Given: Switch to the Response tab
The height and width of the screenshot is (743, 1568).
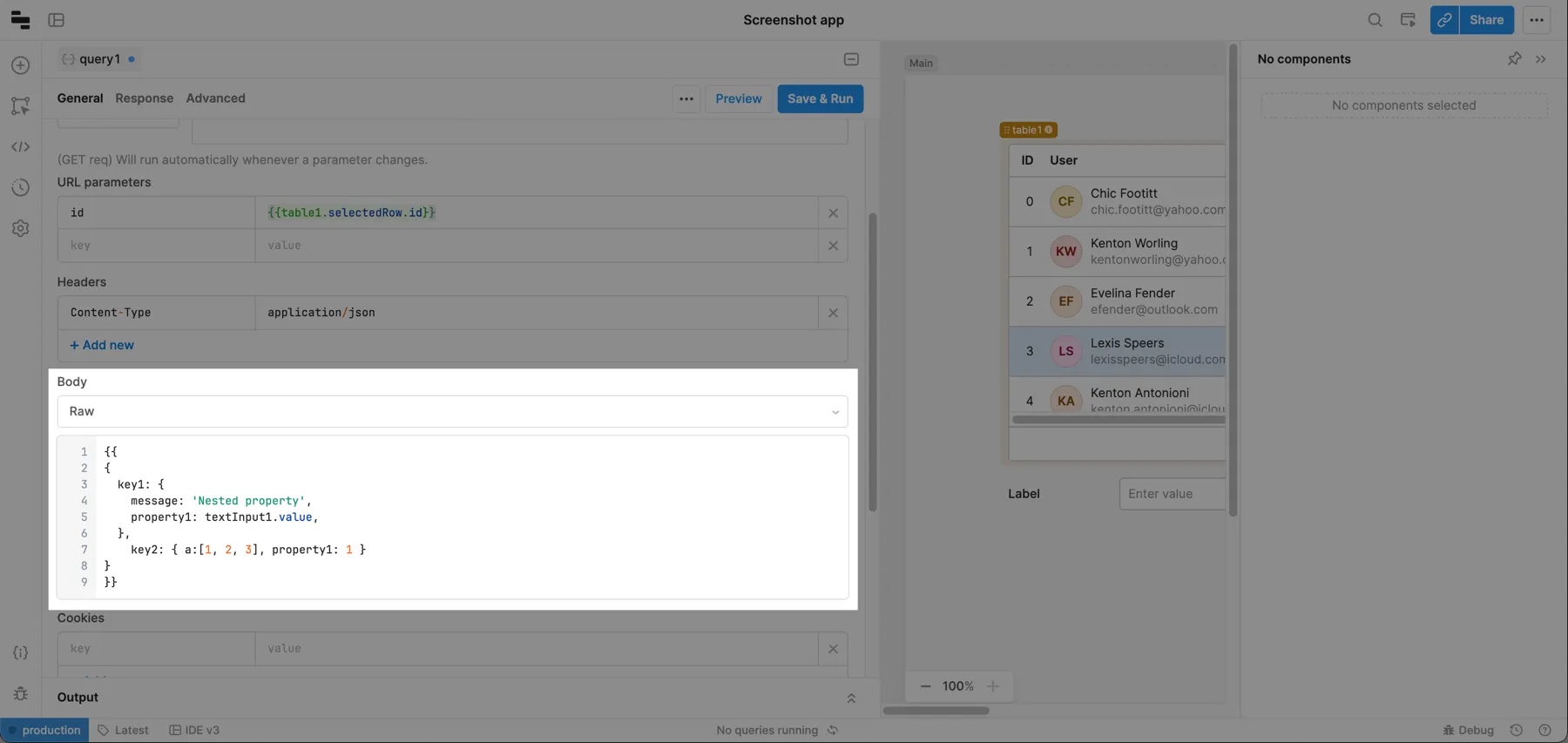Looking at the screenshot, I should (x=145, y=98).
